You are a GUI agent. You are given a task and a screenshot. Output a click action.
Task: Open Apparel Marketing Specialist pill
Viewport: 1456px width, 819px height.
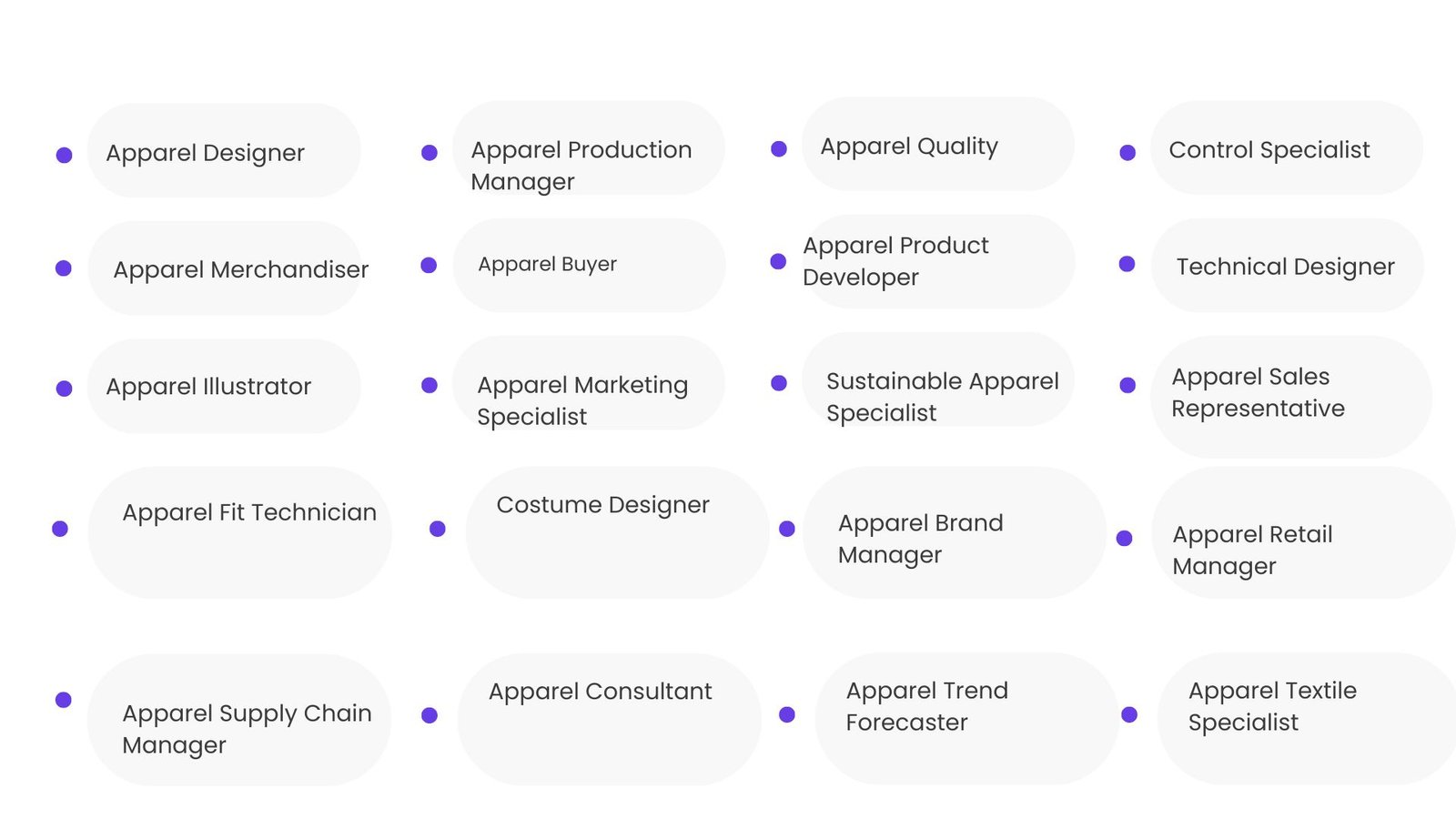coord(588,383)
